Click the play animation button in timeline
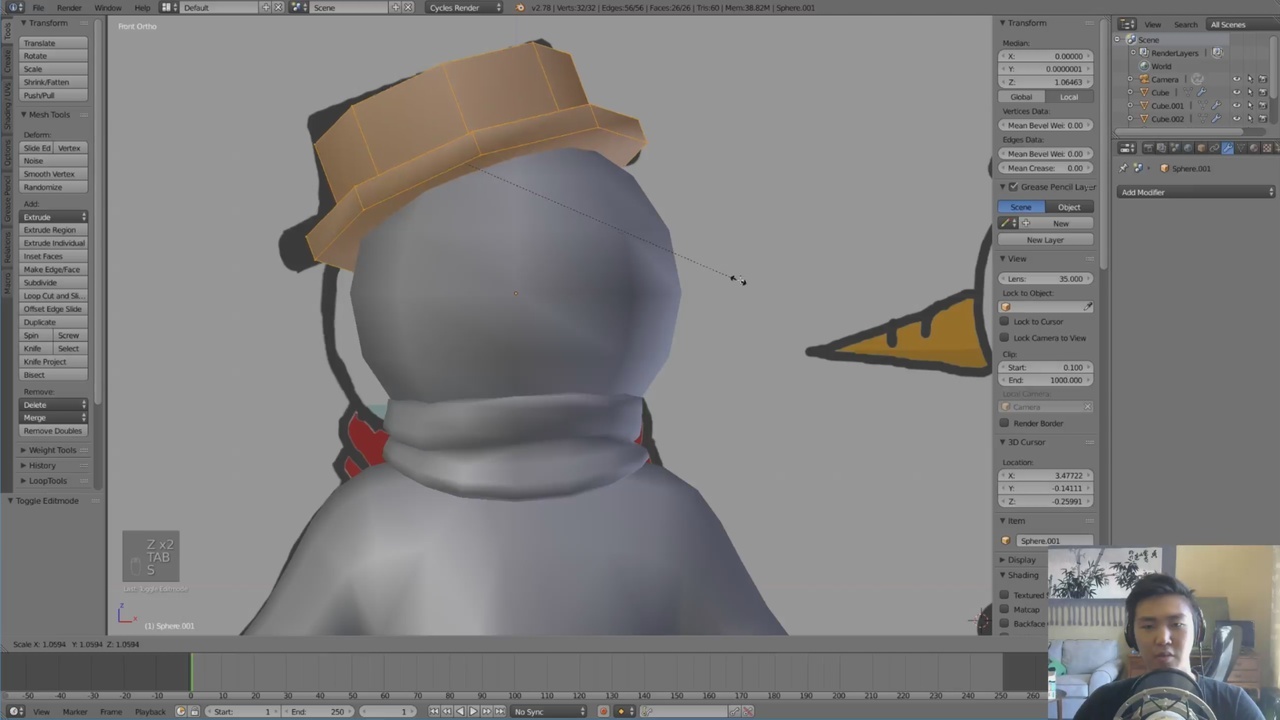 coord(473,711)
